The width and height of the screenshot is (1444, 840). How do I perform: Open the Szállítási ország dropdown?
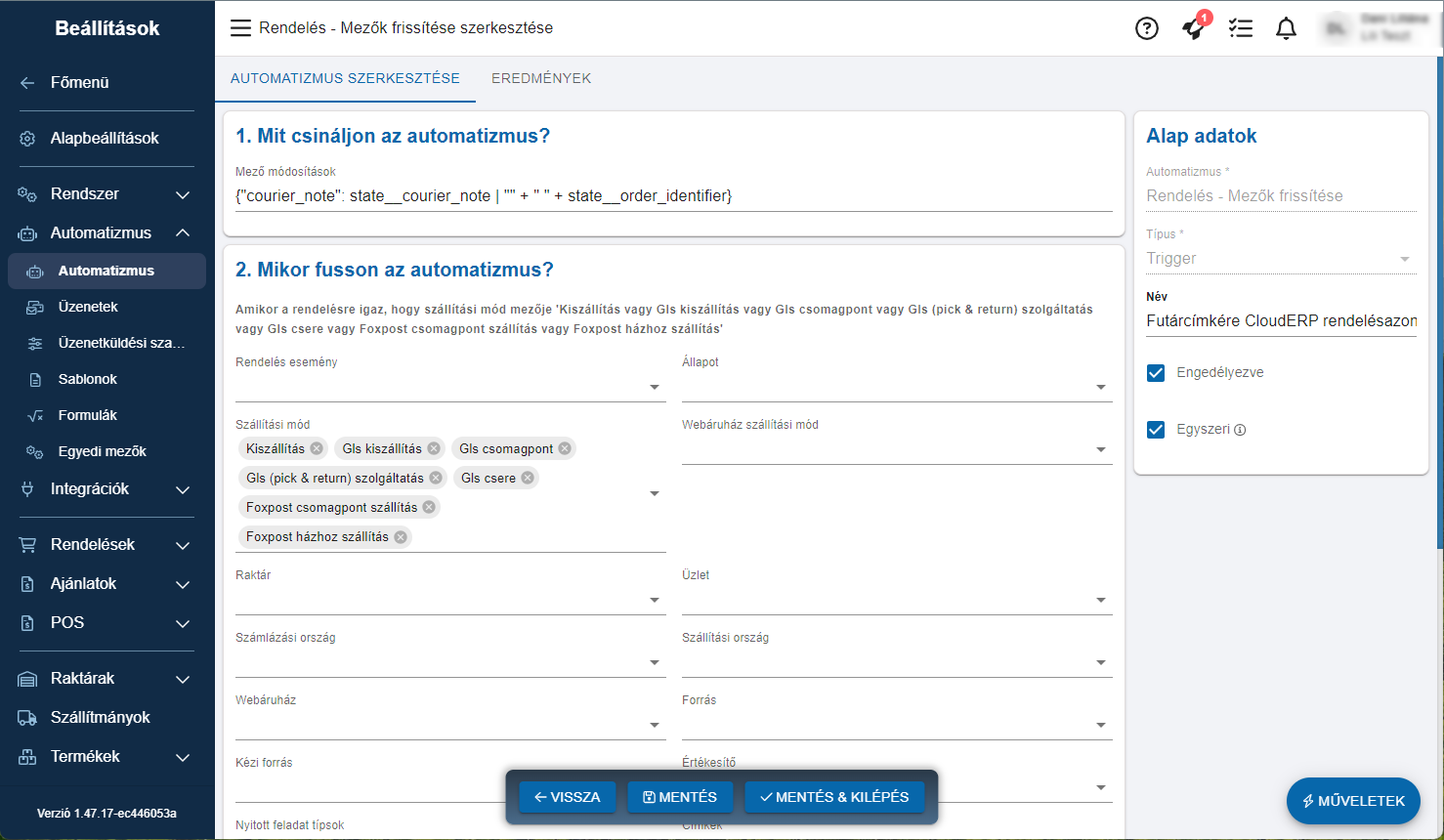click(x=896, y=662)
